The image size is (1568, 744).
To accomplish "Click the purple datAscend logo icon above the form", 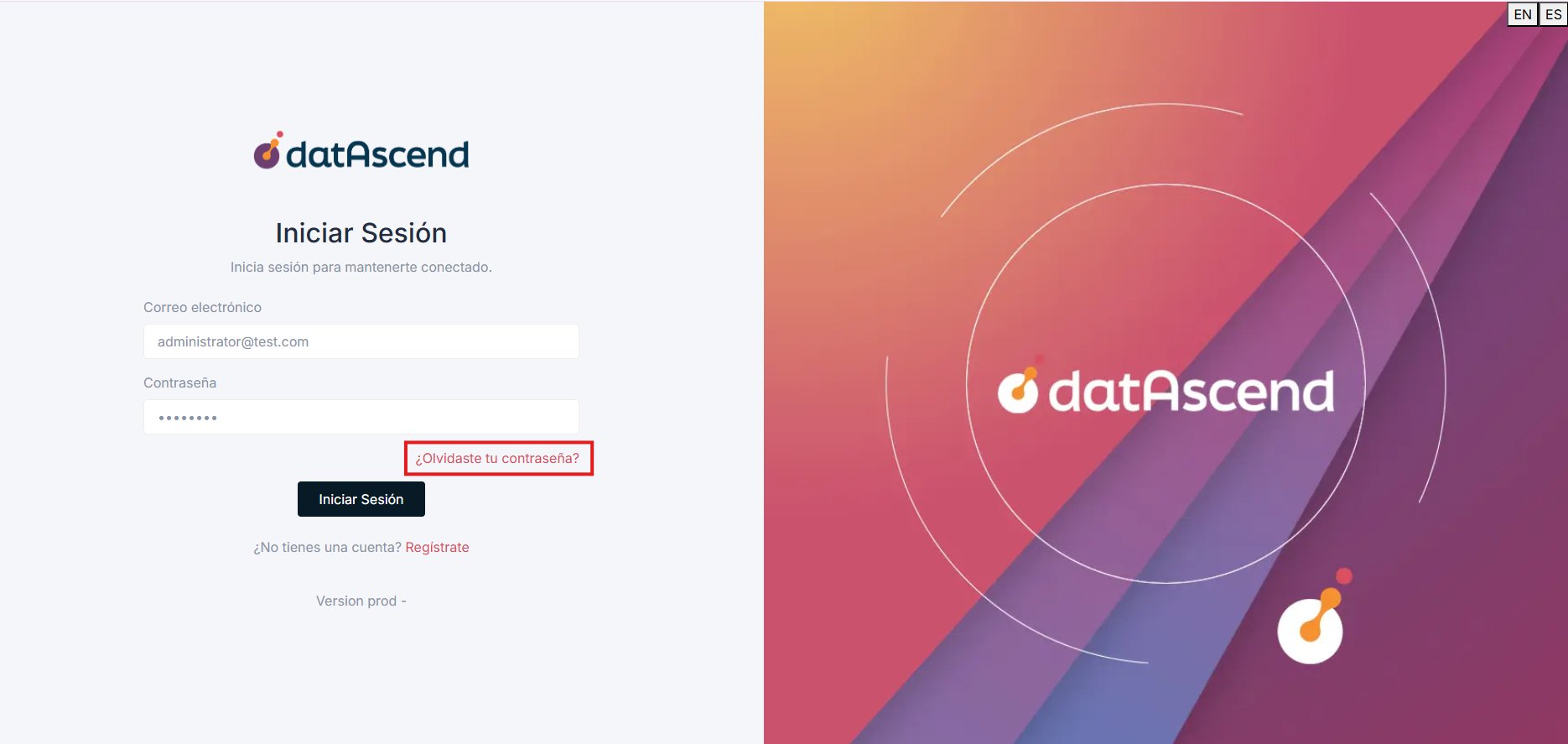I will (267, 152).
